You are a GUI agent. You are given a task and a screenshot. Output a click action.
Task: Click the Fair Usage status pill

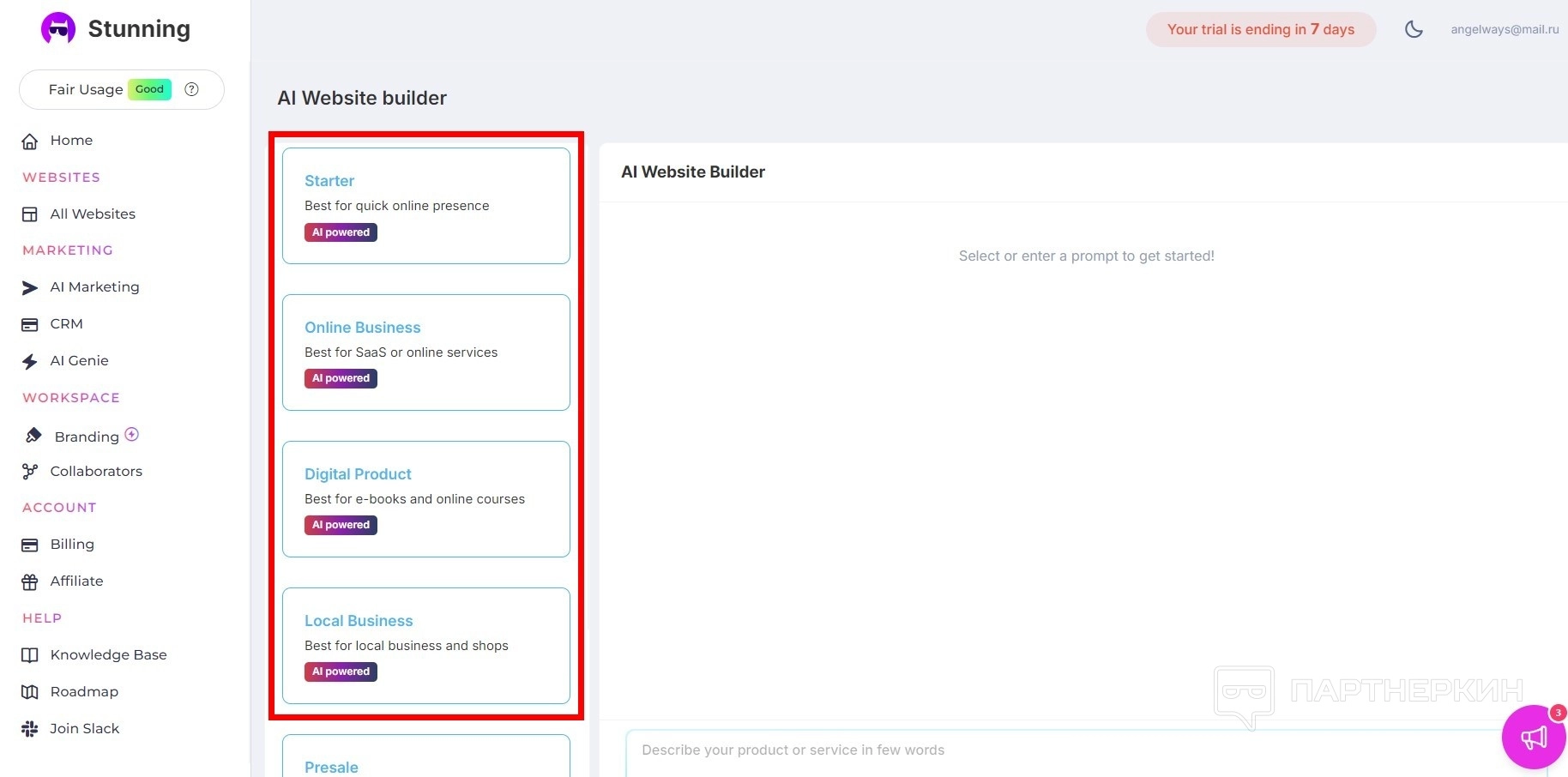click(x=122, y=89)
